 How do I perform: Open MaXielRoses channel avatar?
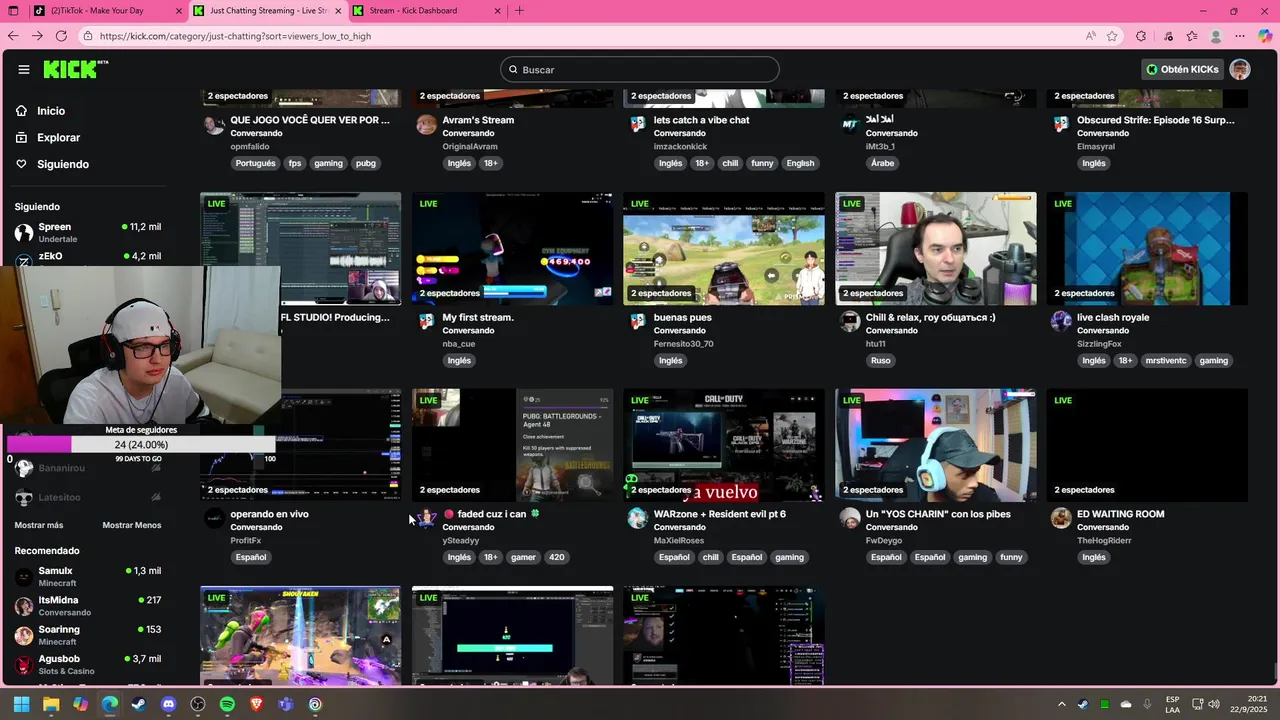(x=638, y=518)
